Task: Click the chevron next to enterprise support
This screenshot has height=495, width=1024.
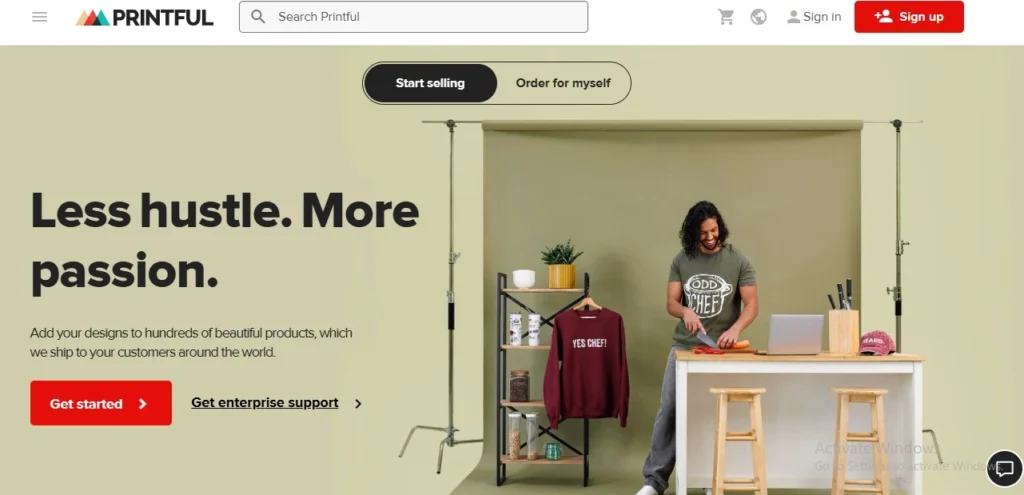Action: click(358, 404)
